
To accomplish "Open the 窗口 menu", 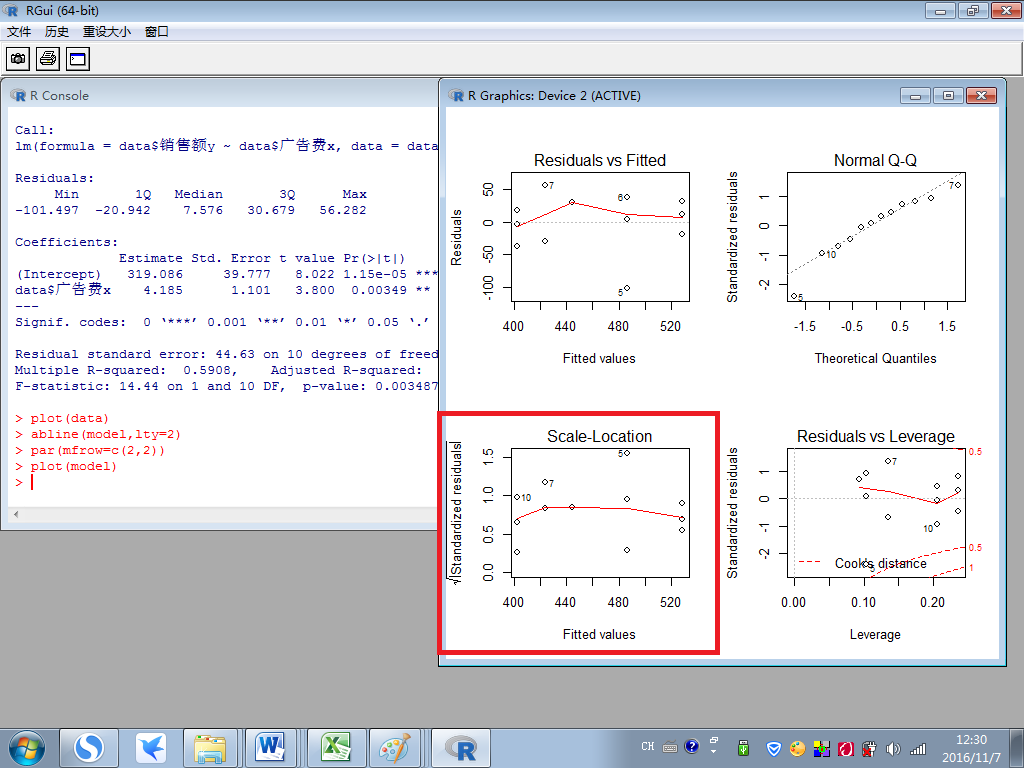I will pyautogui.click(x=157, y=31).
